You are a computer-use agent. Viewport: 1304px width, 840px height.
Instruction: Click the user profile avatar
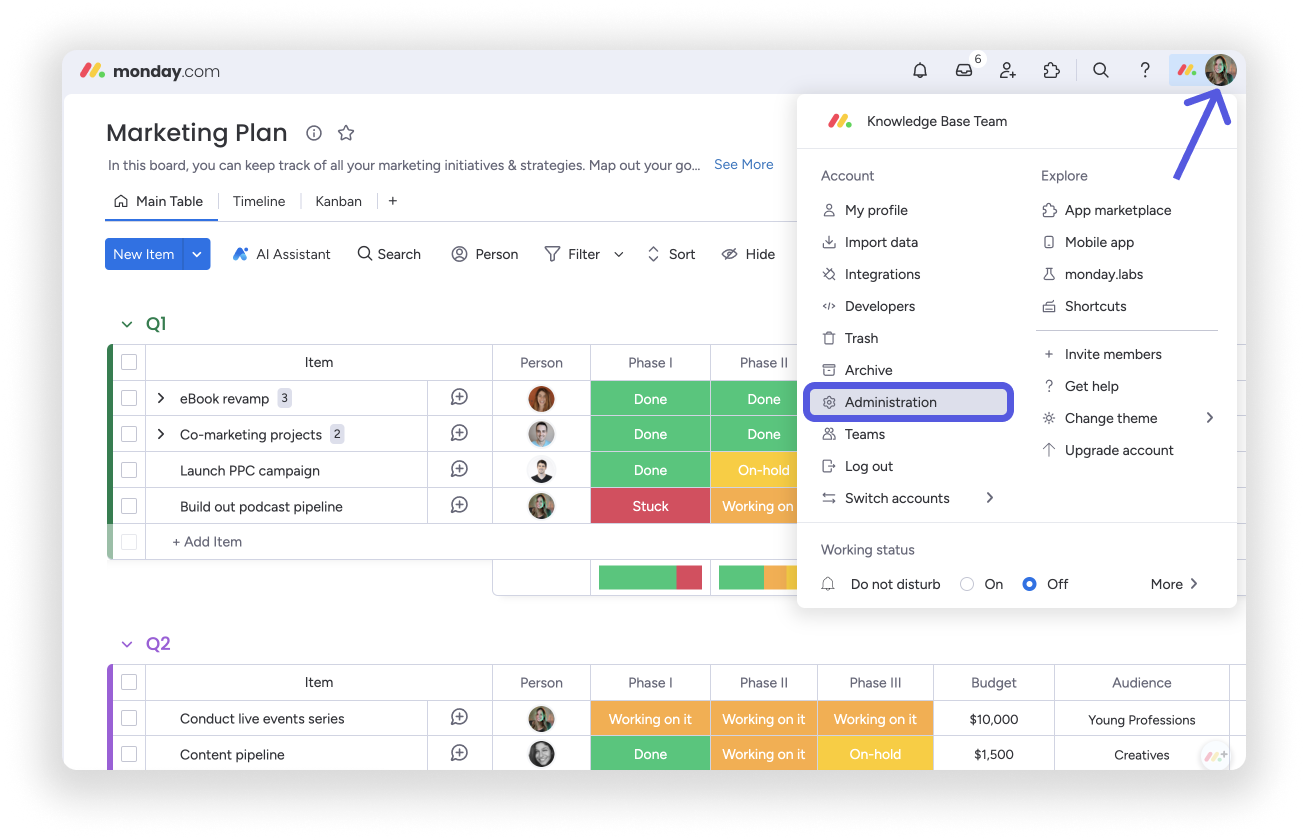1221,70
